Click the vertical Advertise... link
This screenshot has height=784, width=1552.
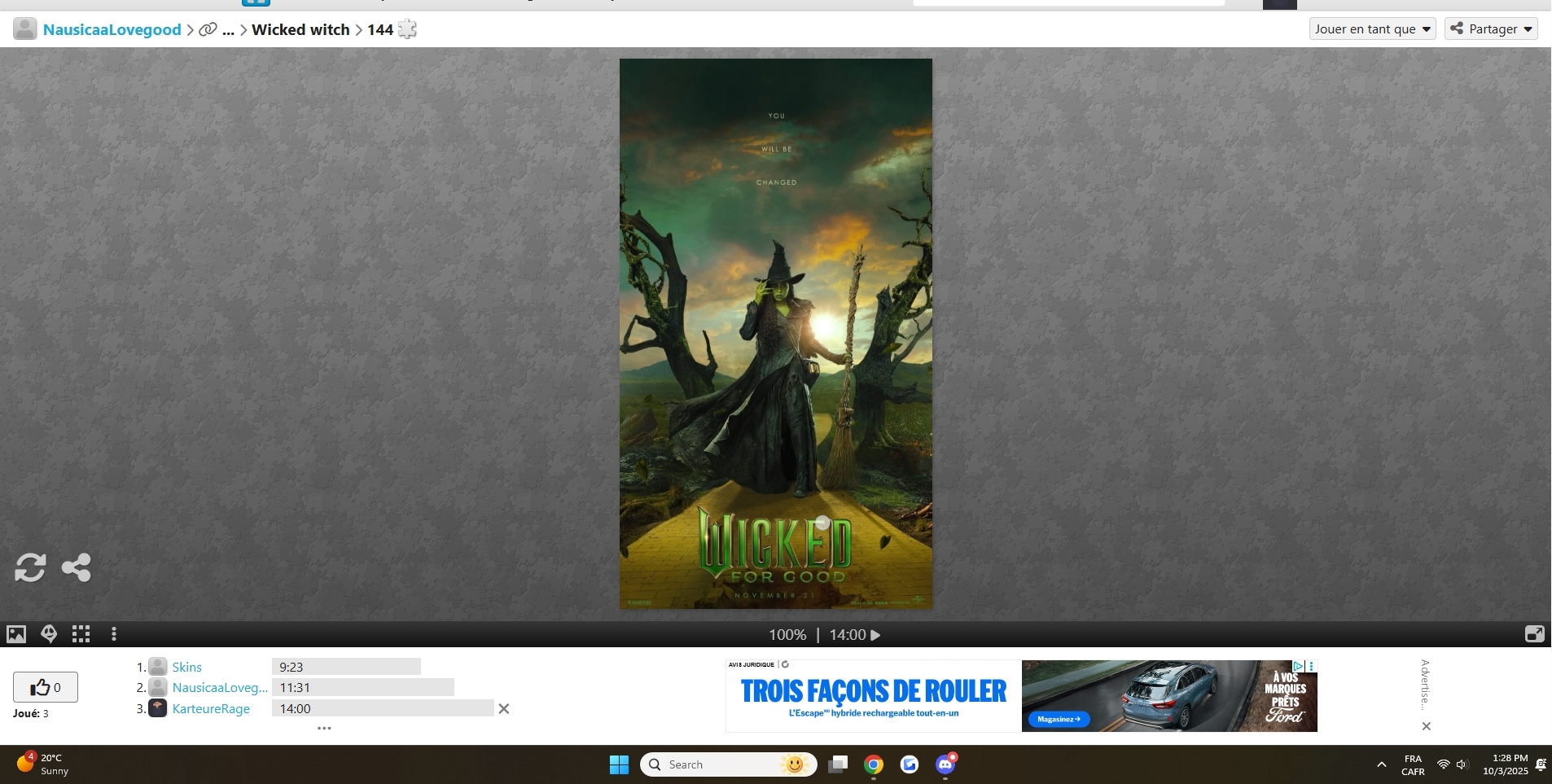(x=1425, y=685)
